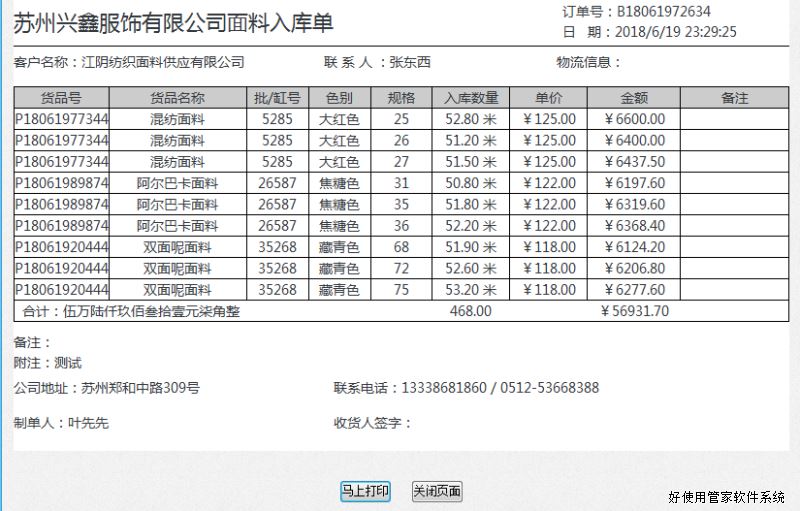The image size is (800, 511).
Task: Click the 好使用管家软件系统 footer text
Action: tap(726, 497)
